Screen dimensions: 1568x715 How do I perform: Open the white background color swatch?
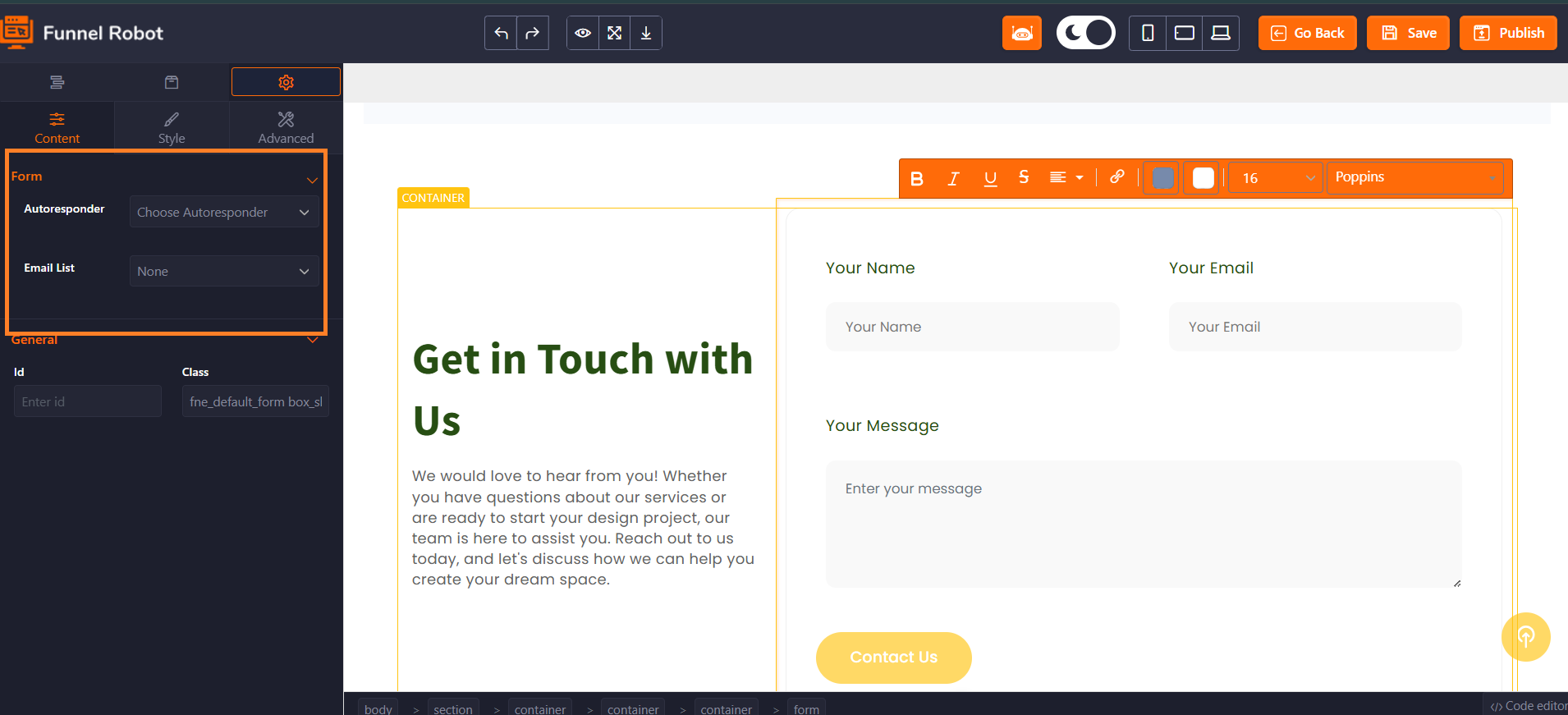coord(1203,178)
